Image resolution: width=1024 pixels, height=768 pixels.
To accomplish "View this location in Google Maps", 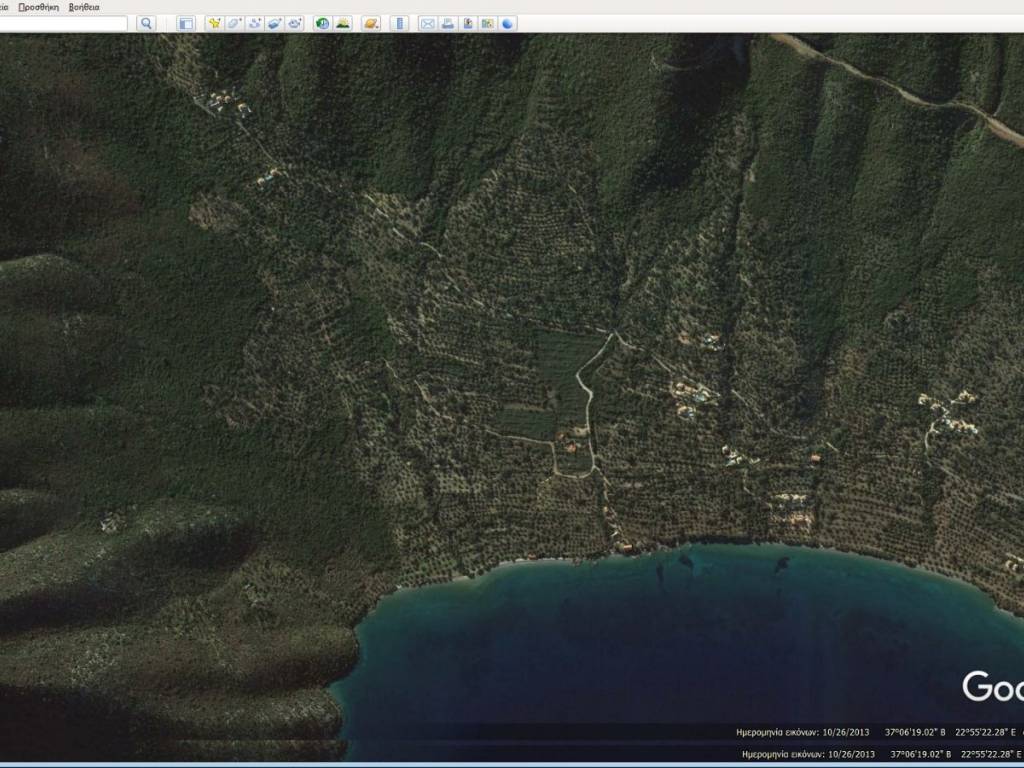I will pyautogui.click(x=488, y=23).
